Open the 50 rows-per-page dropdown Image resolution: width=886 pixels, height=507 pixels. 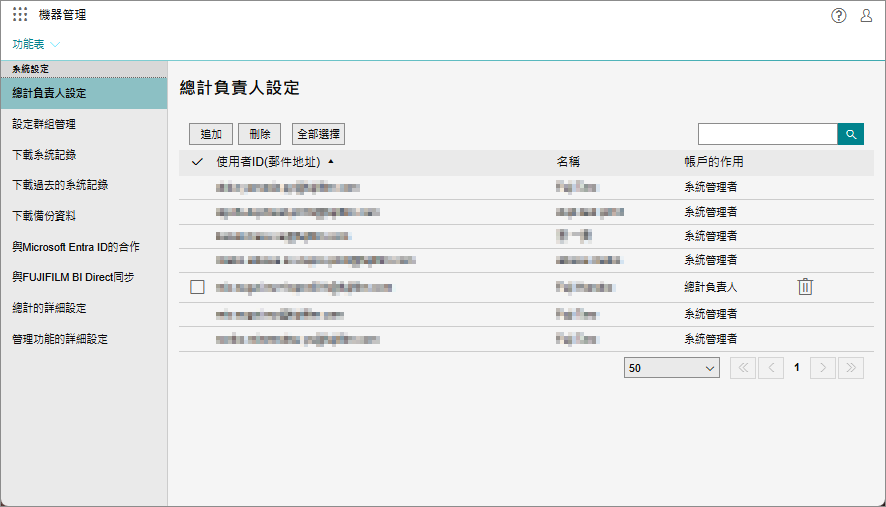pyautogui.click(x=671, y=368)
